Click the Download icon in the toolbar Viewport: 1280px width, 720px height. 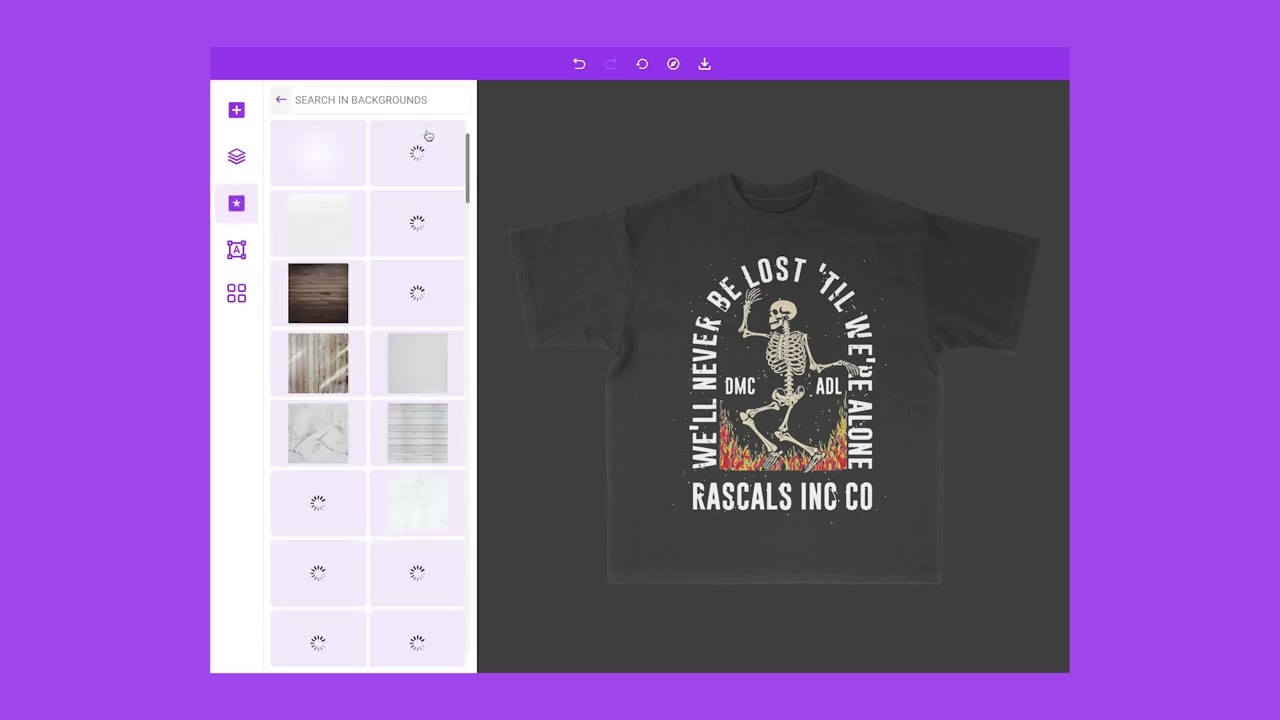pyautogui.click(x=704, y=64)
